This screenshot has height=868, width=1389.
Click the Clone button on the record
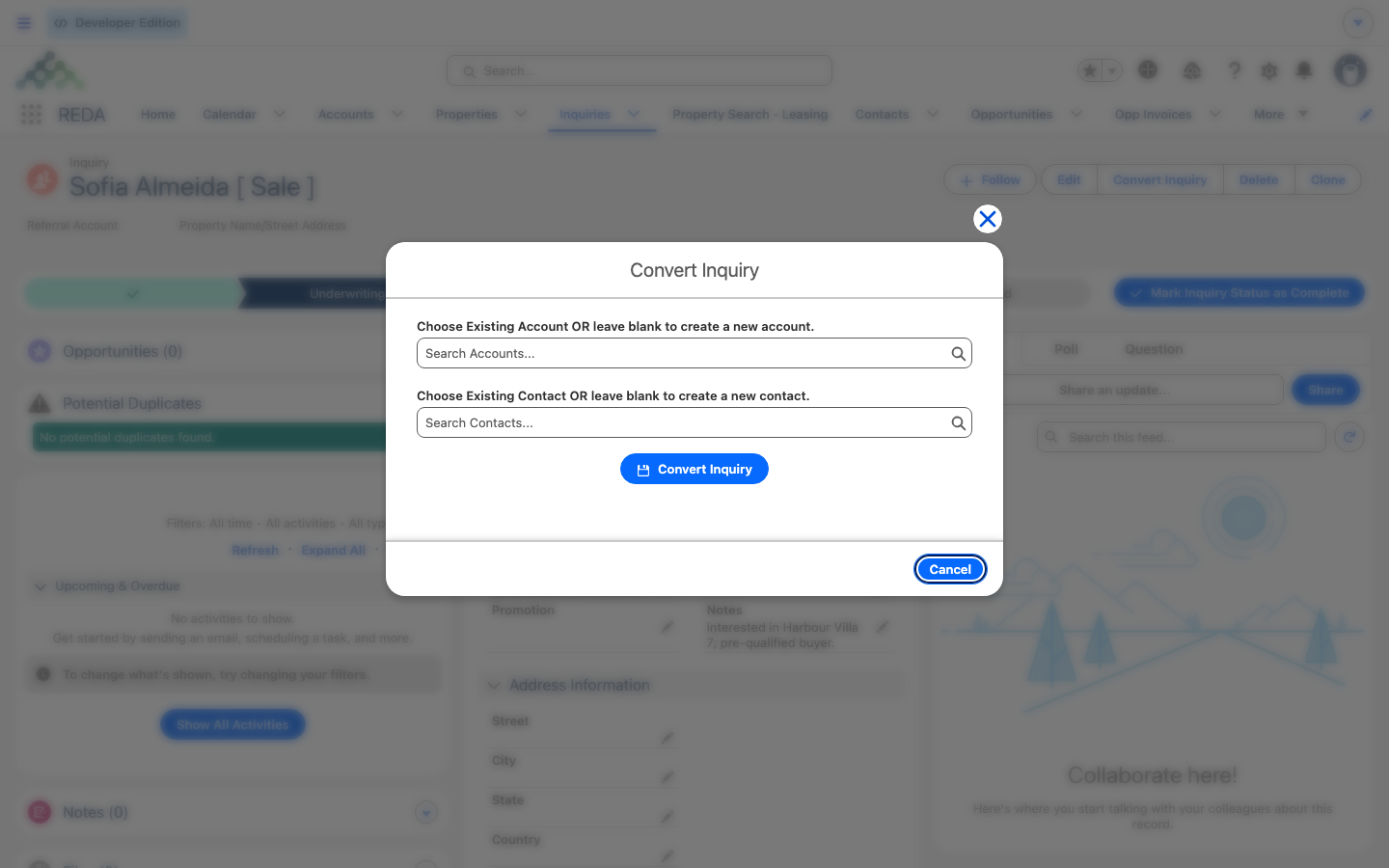(x=1327, y=179)
